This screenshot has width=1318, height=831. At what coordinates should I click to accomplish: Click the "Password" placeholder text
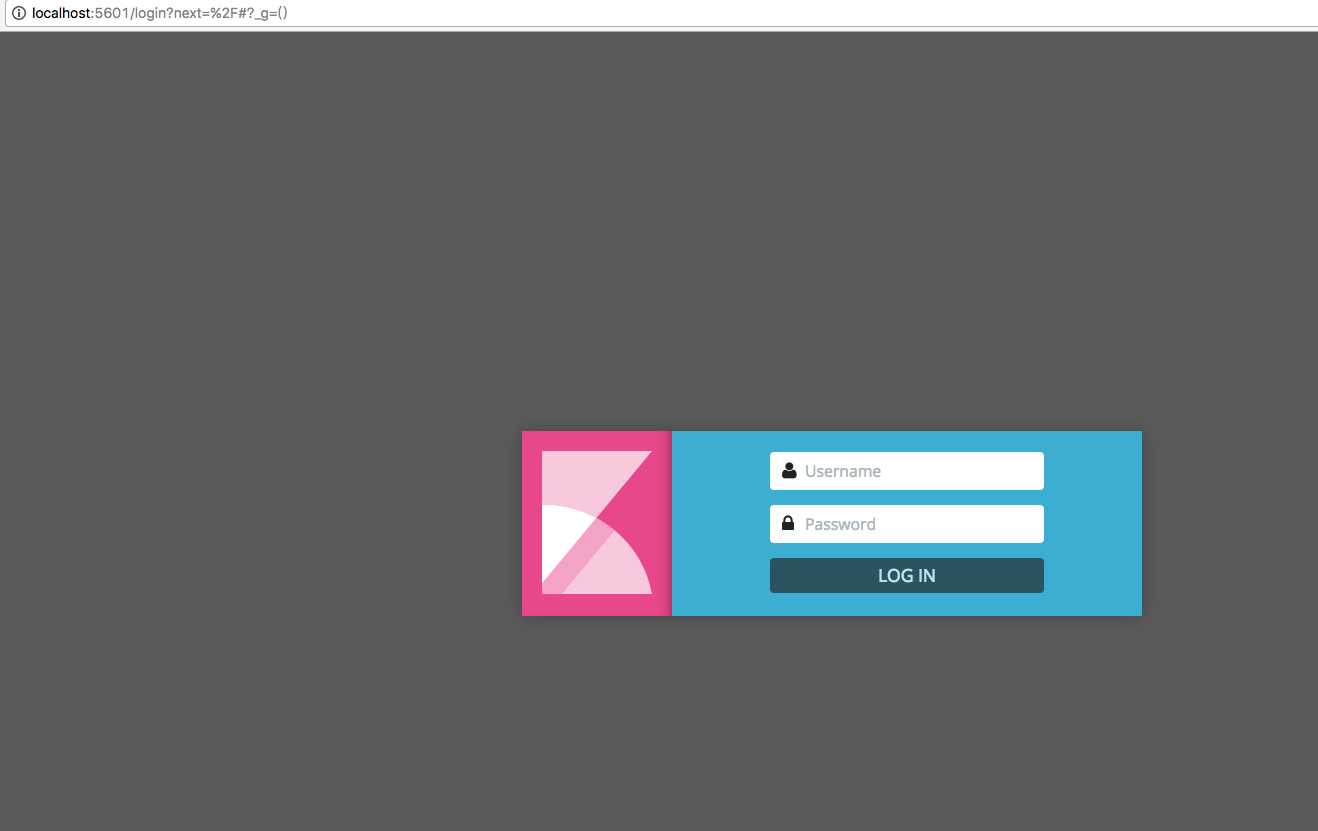[840, 524]
